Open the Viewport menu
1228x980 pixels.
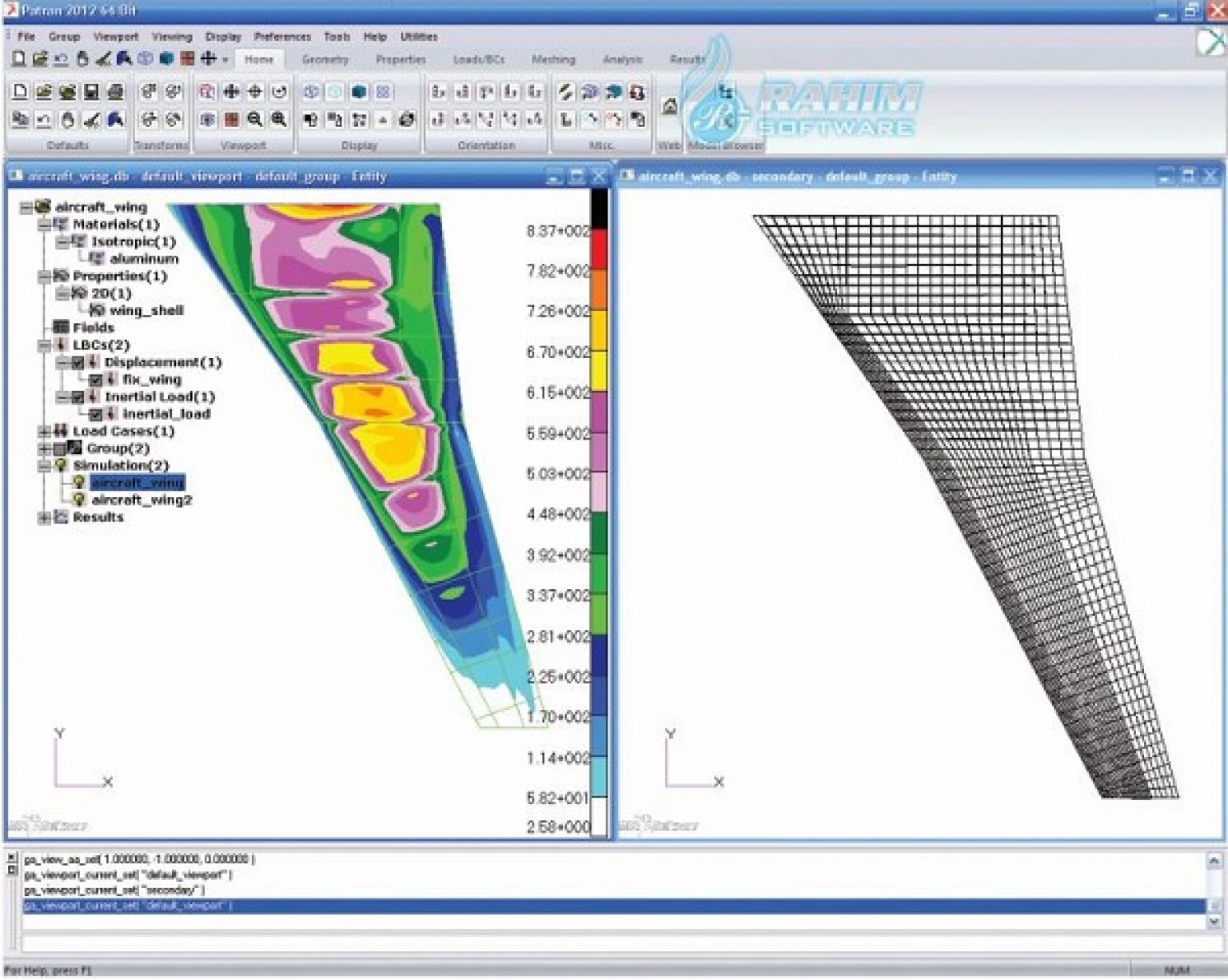117,37
